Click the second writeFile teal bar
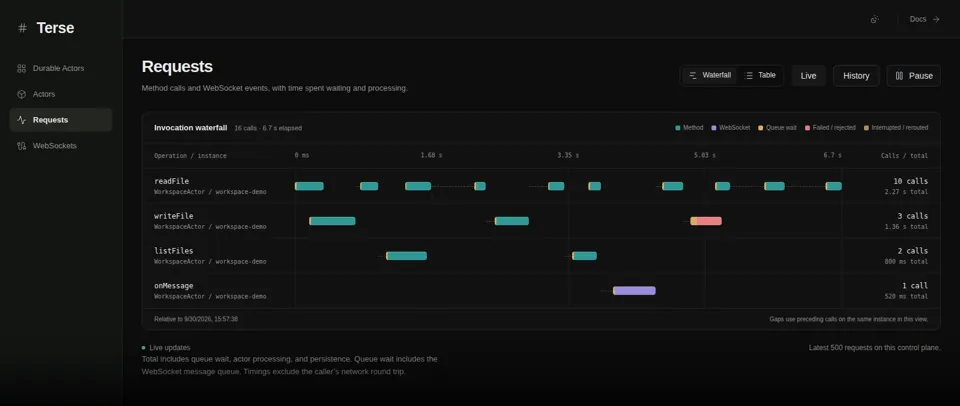Viewport: 960px width, 406px height. (x=512, y=221)
